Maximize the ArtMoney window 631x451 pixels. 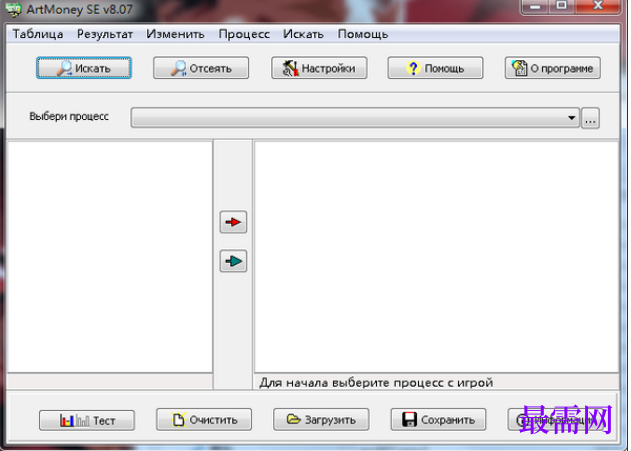coord(562,6)
